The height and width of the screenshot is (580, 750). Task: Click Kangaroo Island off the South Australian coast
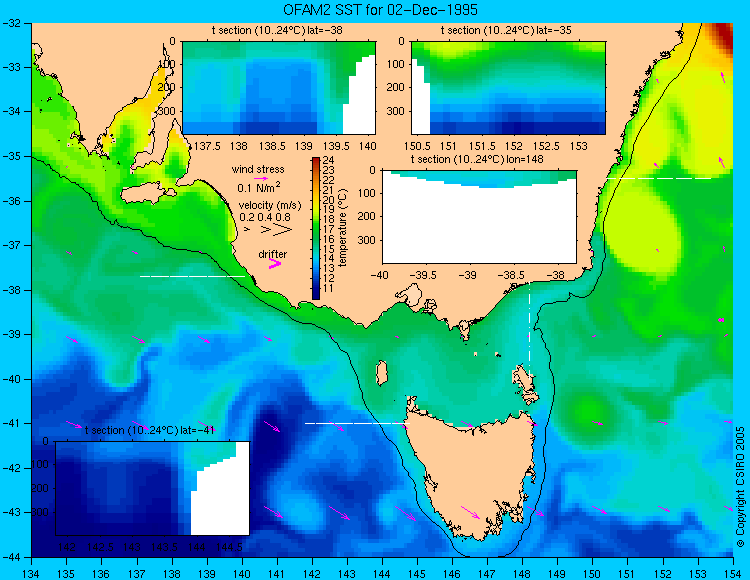146,195
